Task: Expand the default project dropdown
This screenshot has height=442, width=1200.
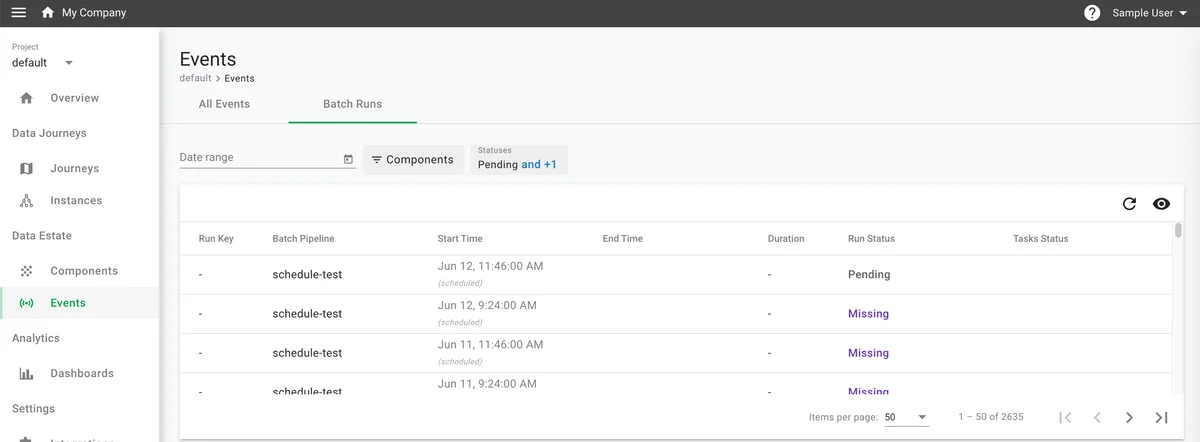Action: click(x=43, y=62)
